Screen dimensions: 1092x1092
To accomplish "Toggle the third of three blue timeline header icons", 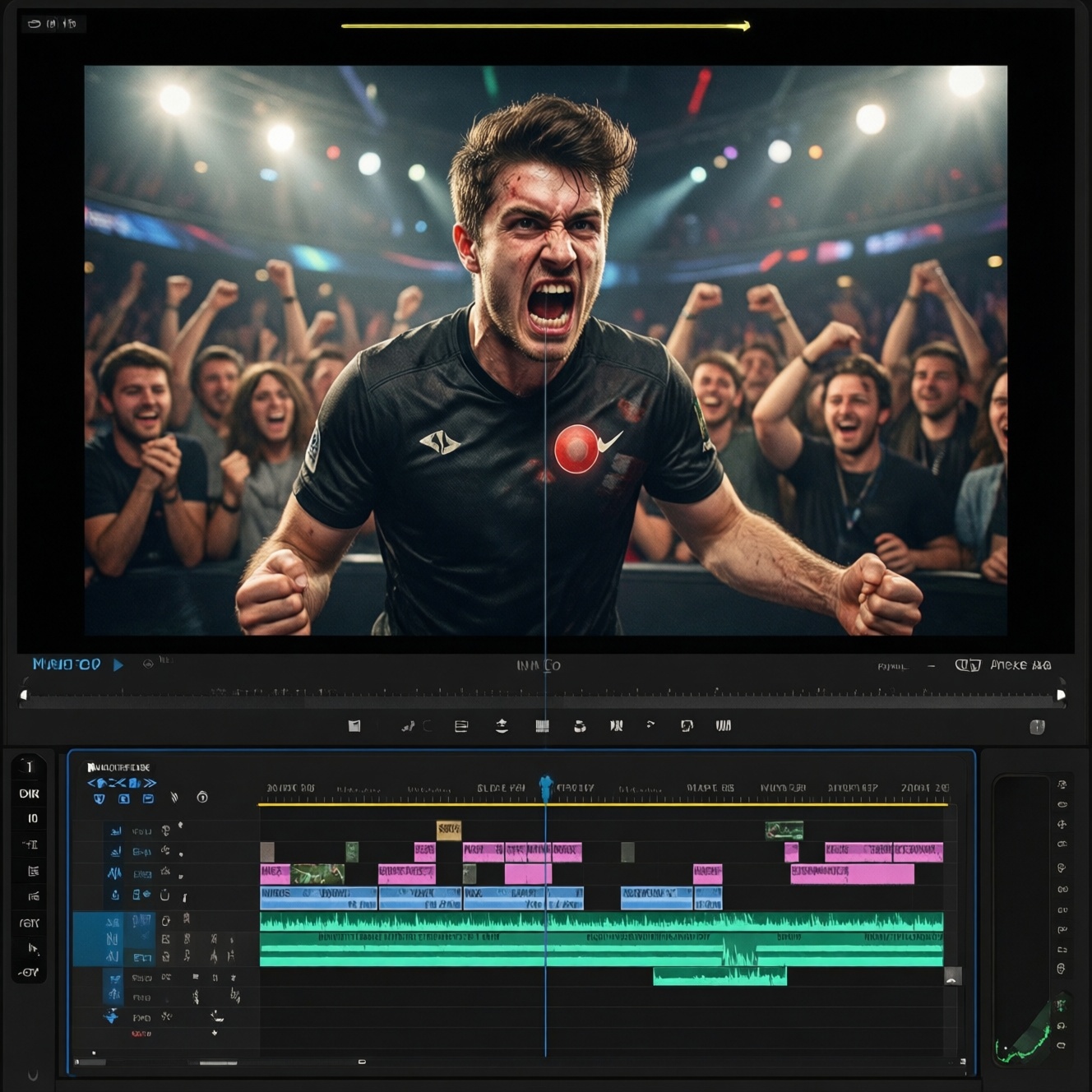I will pos(148,798).
